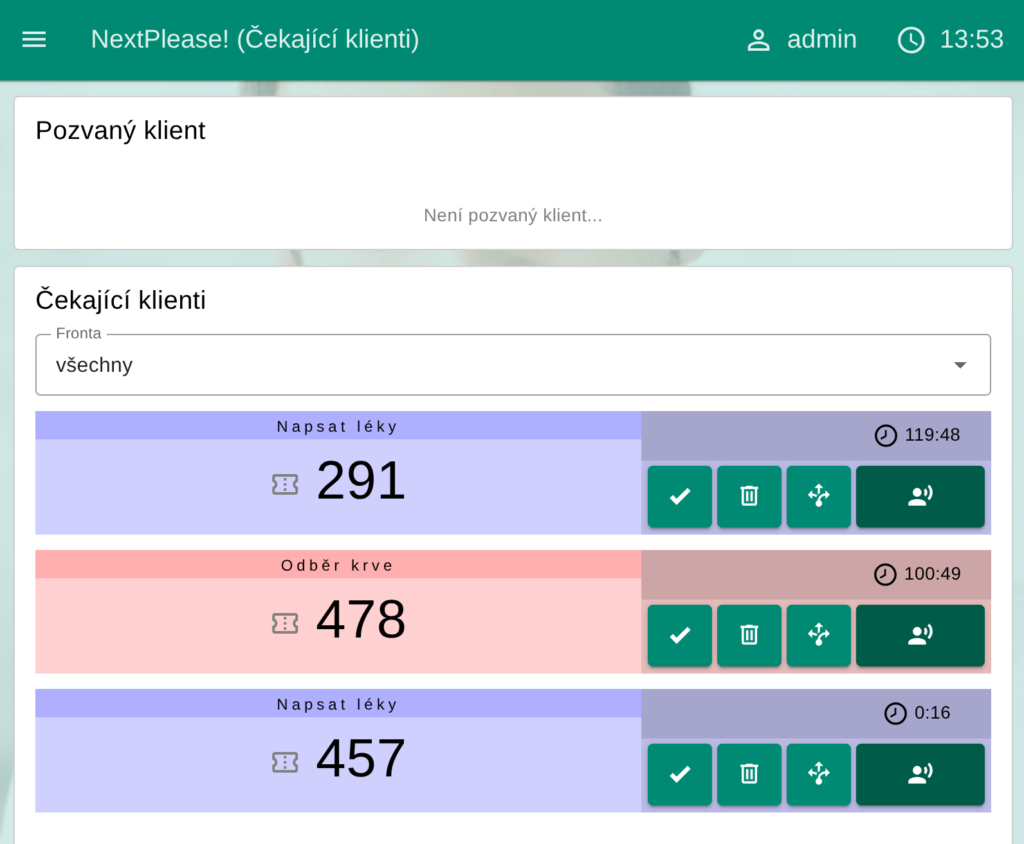
Task: Call client with ticket 457
Action: point(920,774)
